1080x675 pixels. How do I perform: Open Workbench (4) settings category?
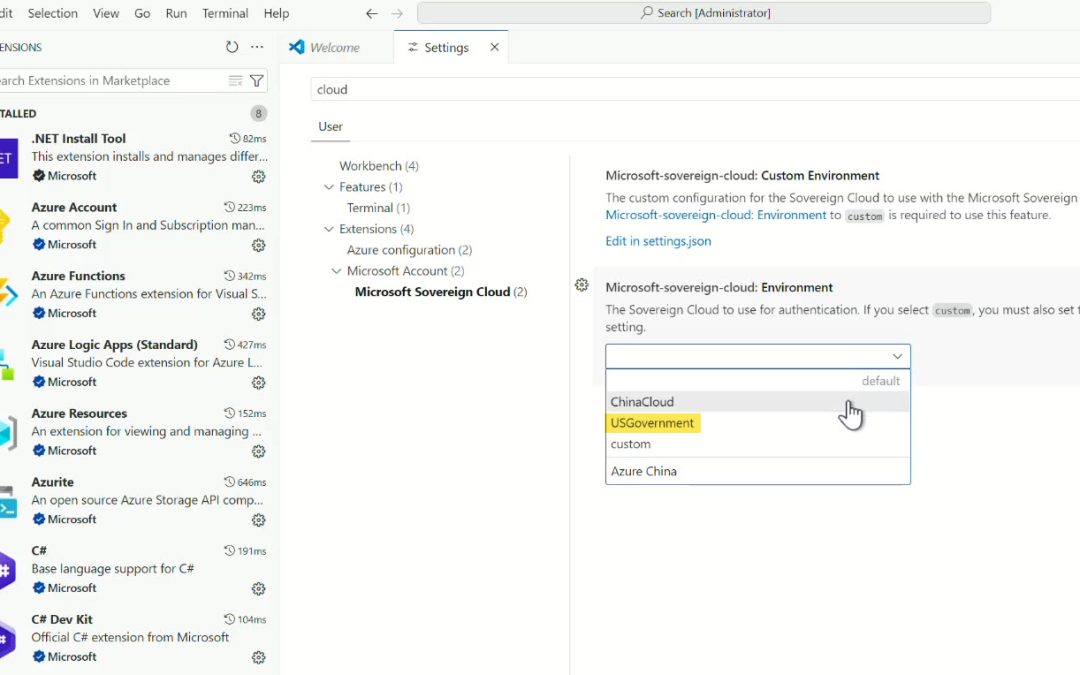click(379, 166)
